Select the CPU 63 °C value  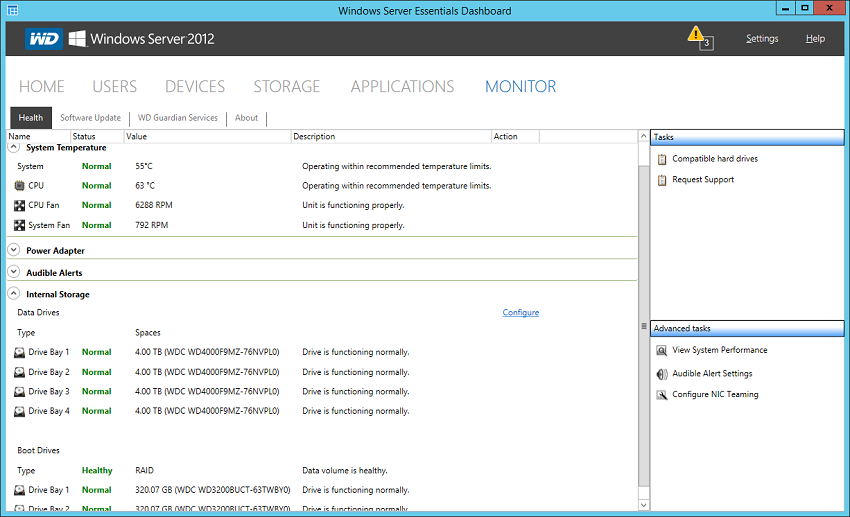[145, 186]
